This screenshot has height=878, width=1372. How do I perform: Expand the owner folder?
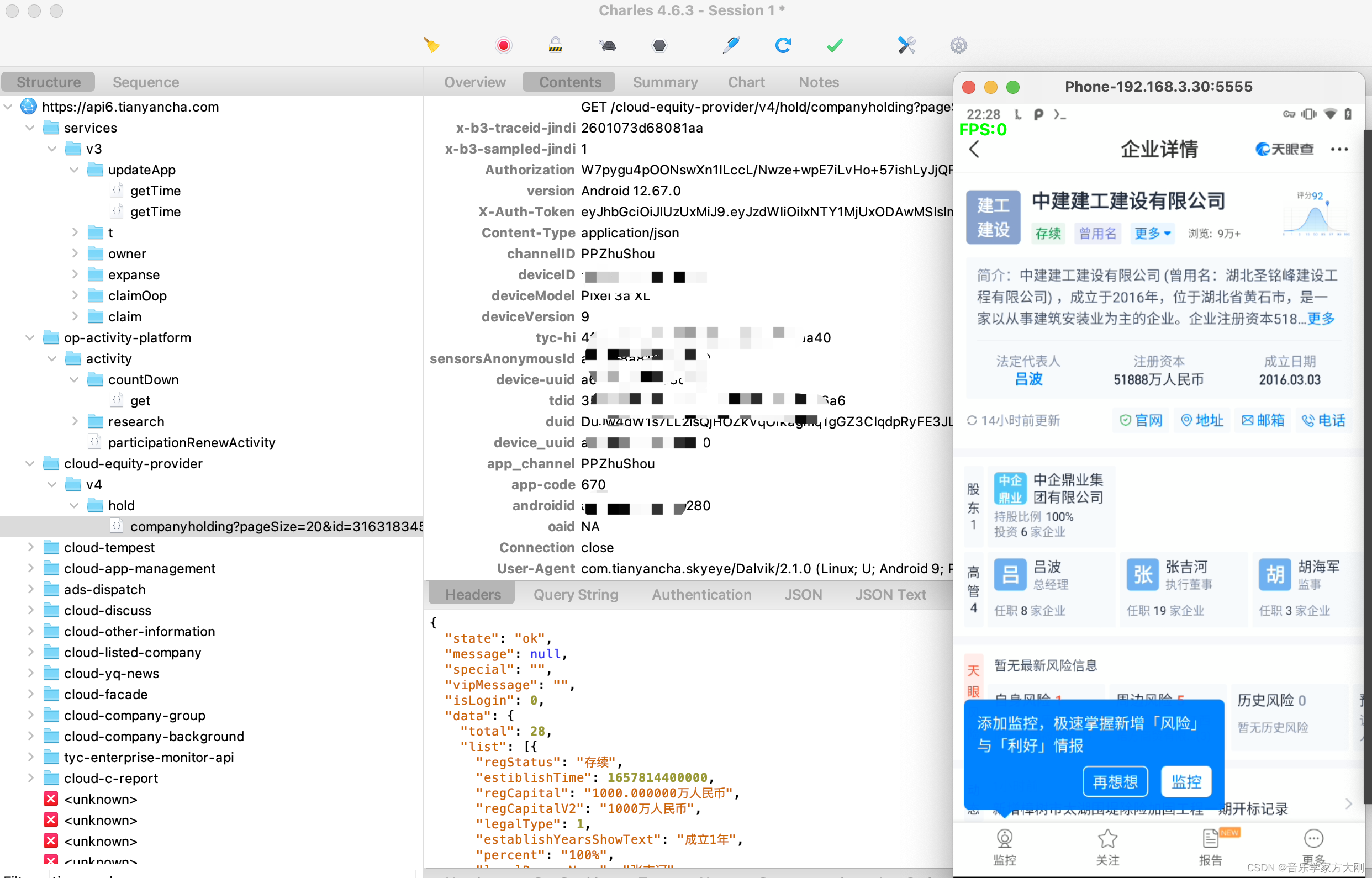[74, 253]
